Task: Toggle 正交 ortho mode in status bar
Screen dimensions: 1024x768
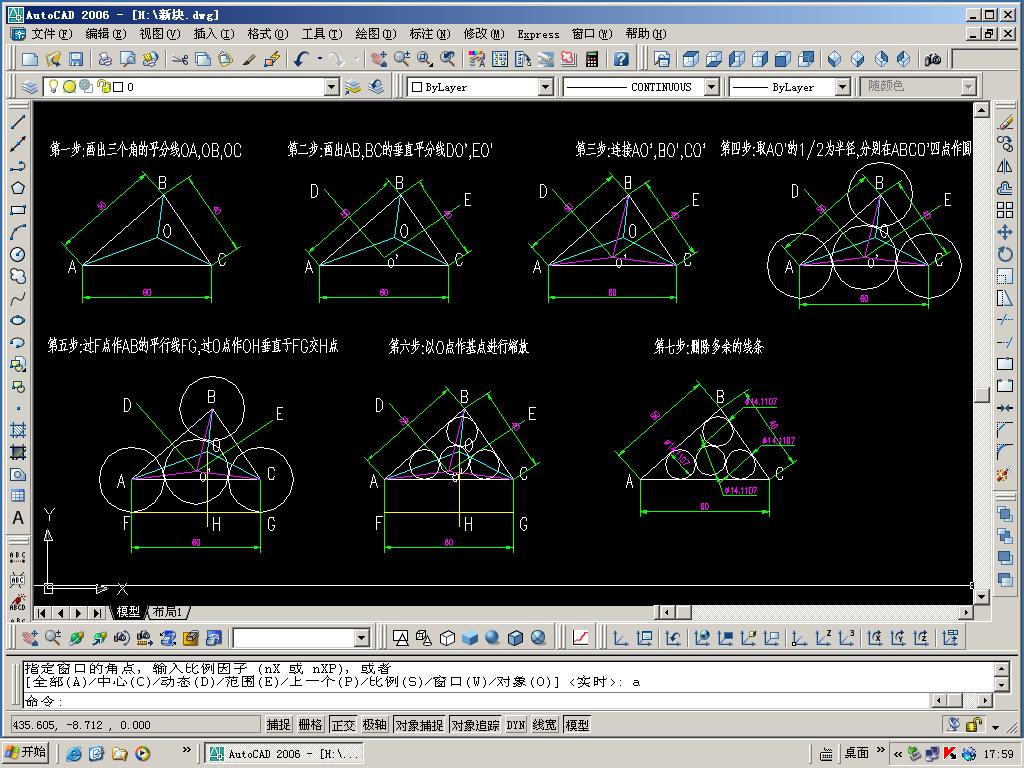Action: pyautogui.click(x=343, y=725)
